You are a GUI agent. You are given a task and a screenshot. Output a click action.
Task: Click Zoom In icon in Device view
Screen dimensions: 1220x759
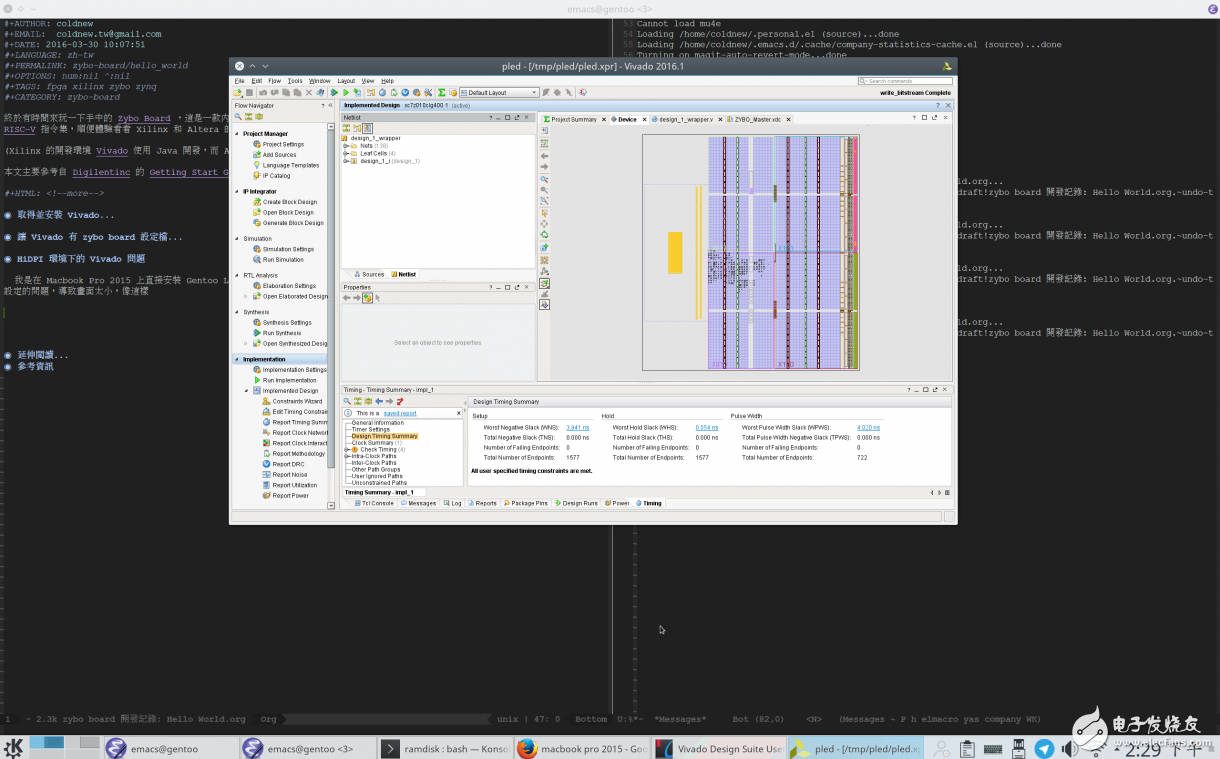coord(544,178)
